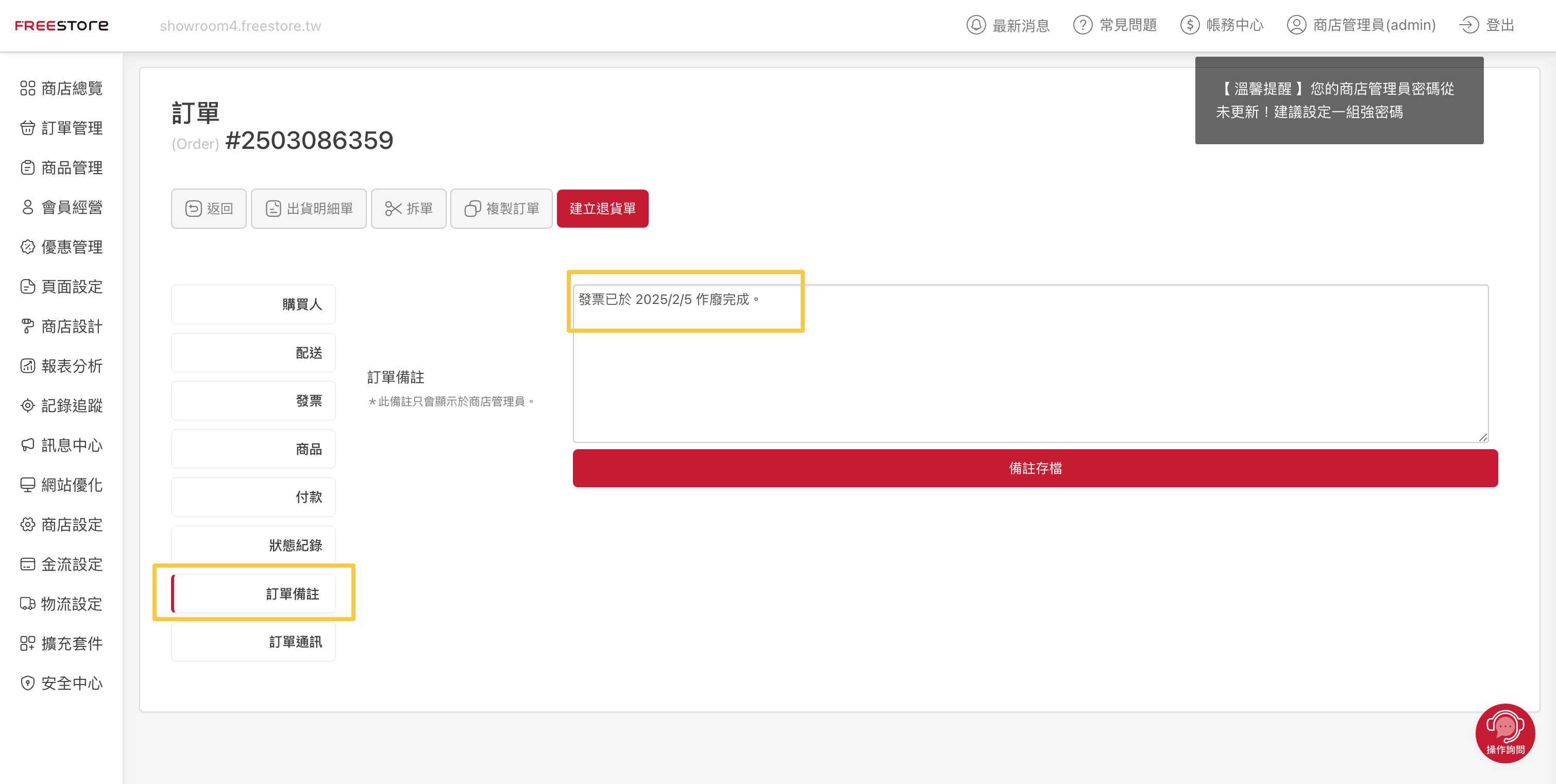Click inside the 訂單備註 text area
The width and height of the screenshot is (1556, 784).
click(x=1030, y=374)
